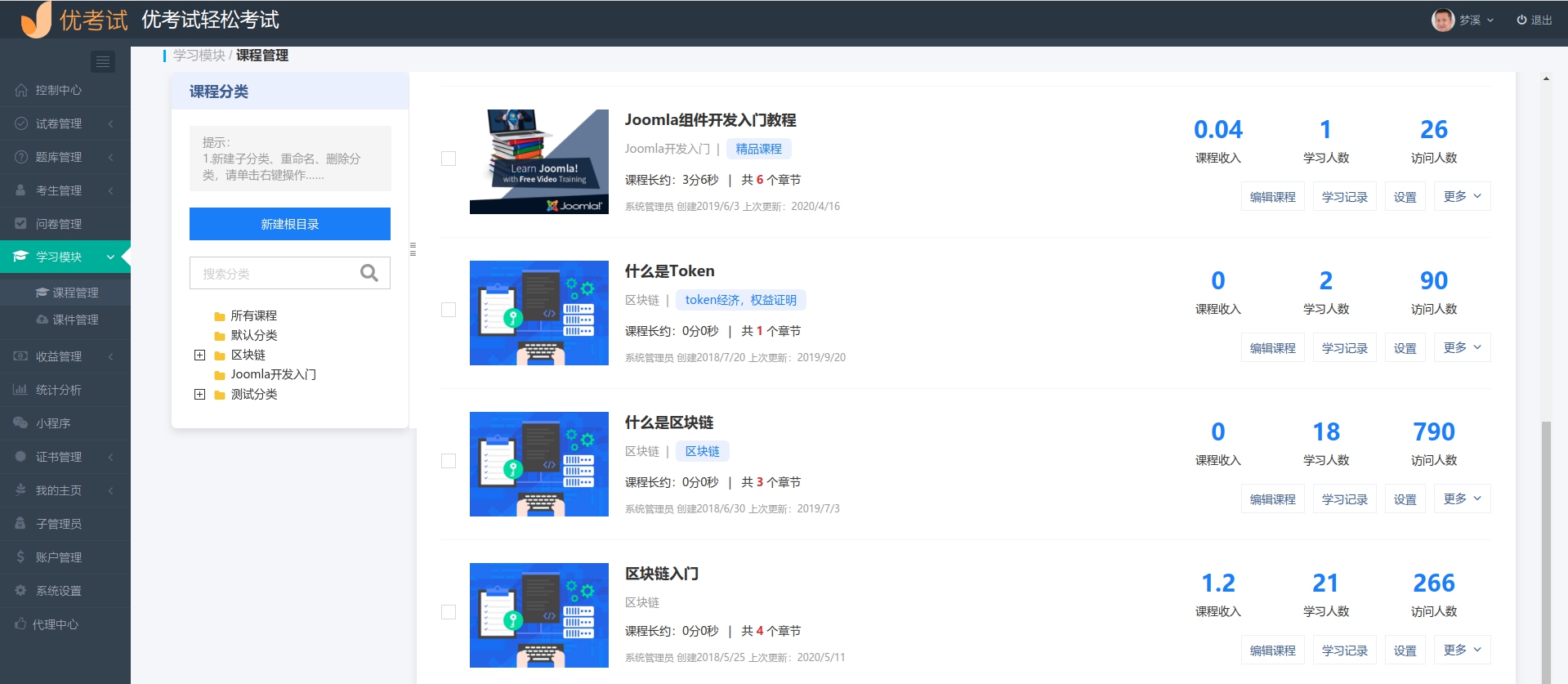Viewport: 1568px width, 684px height.
Task: Click the 精品课程 tag
Action: click(x=759, y=149)
